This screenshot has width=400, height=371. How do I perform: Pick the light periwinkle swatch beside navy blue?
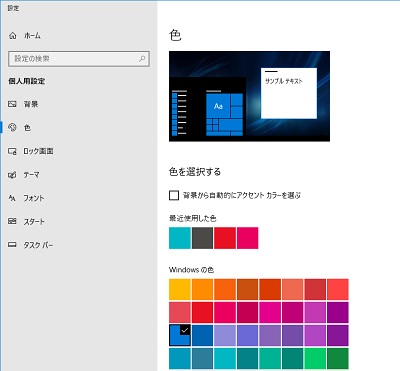[225, 335]
